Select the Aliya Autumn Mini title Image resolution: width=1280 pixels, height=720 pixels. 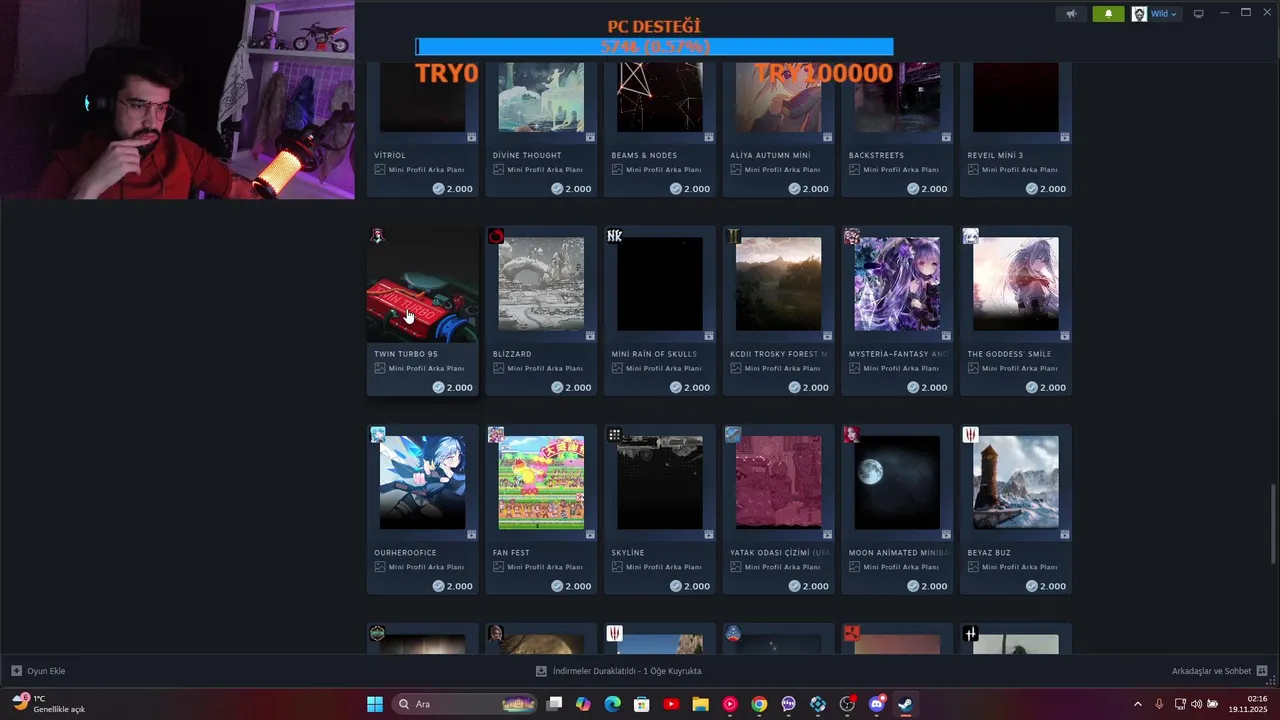coord(770,155)
